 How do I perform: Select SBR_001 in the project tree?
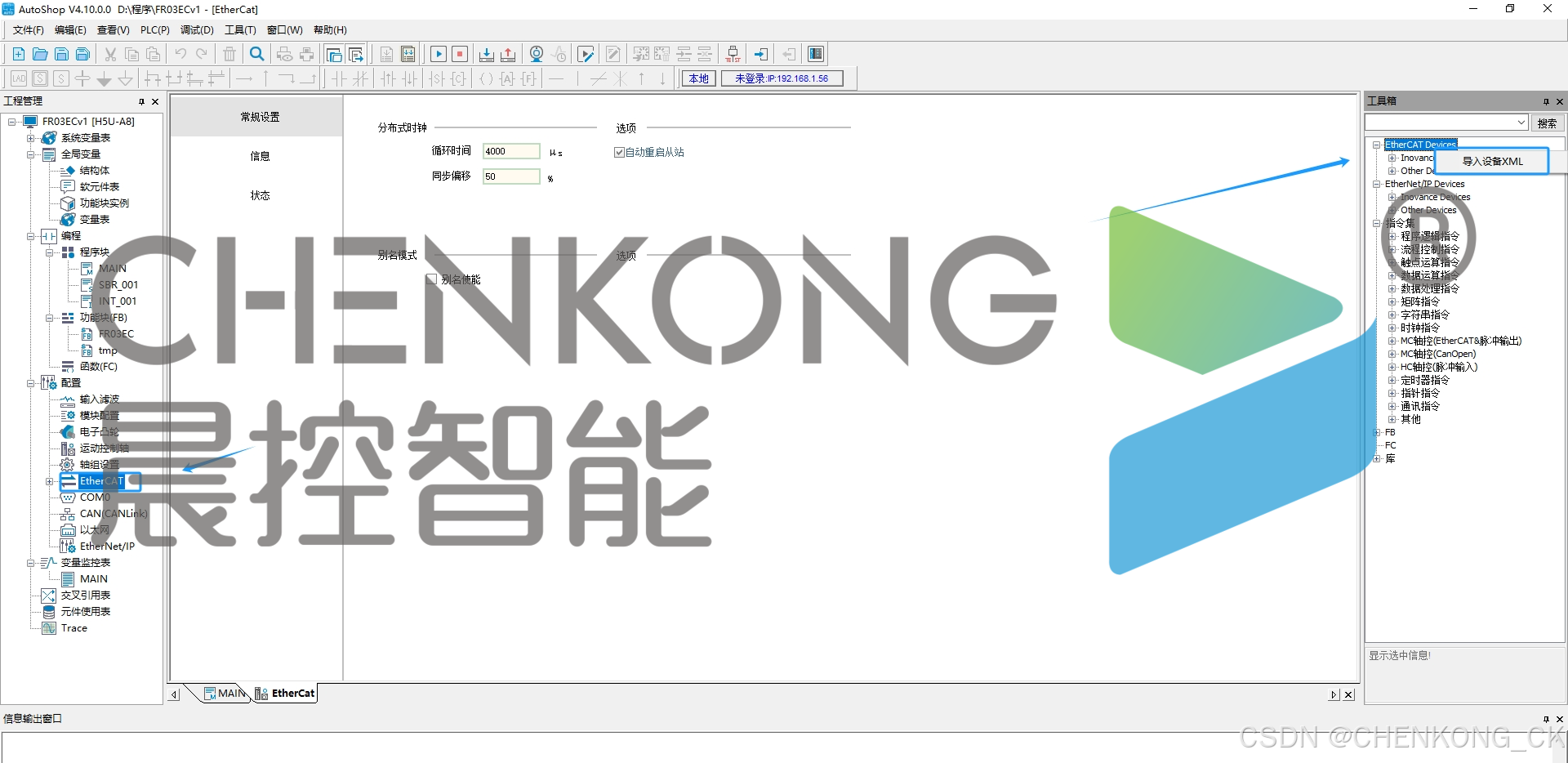118,285
